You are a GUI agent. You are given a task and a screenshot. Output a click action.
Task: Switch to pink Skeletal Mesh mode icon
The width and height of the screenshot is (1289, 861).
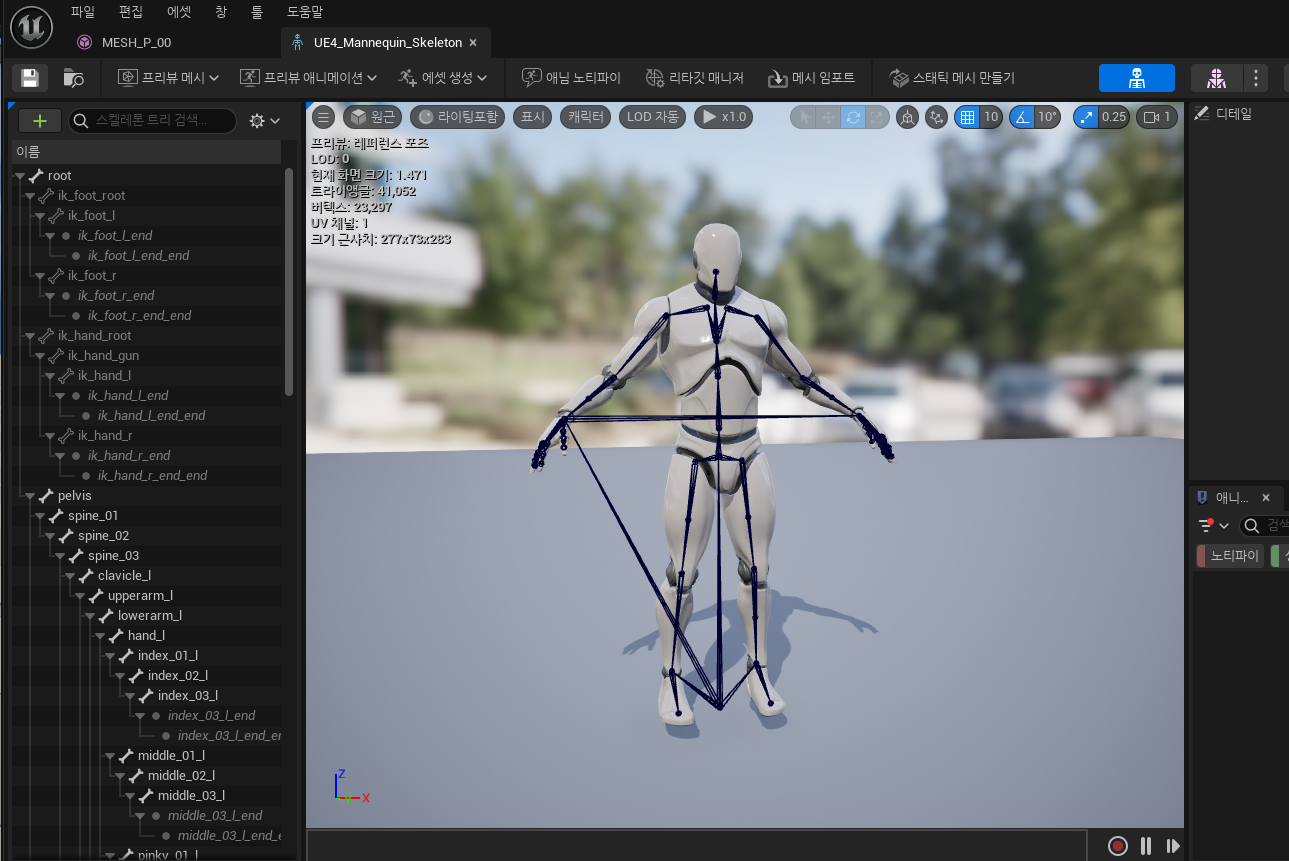pyautogui.click(x=1216, y=78)
